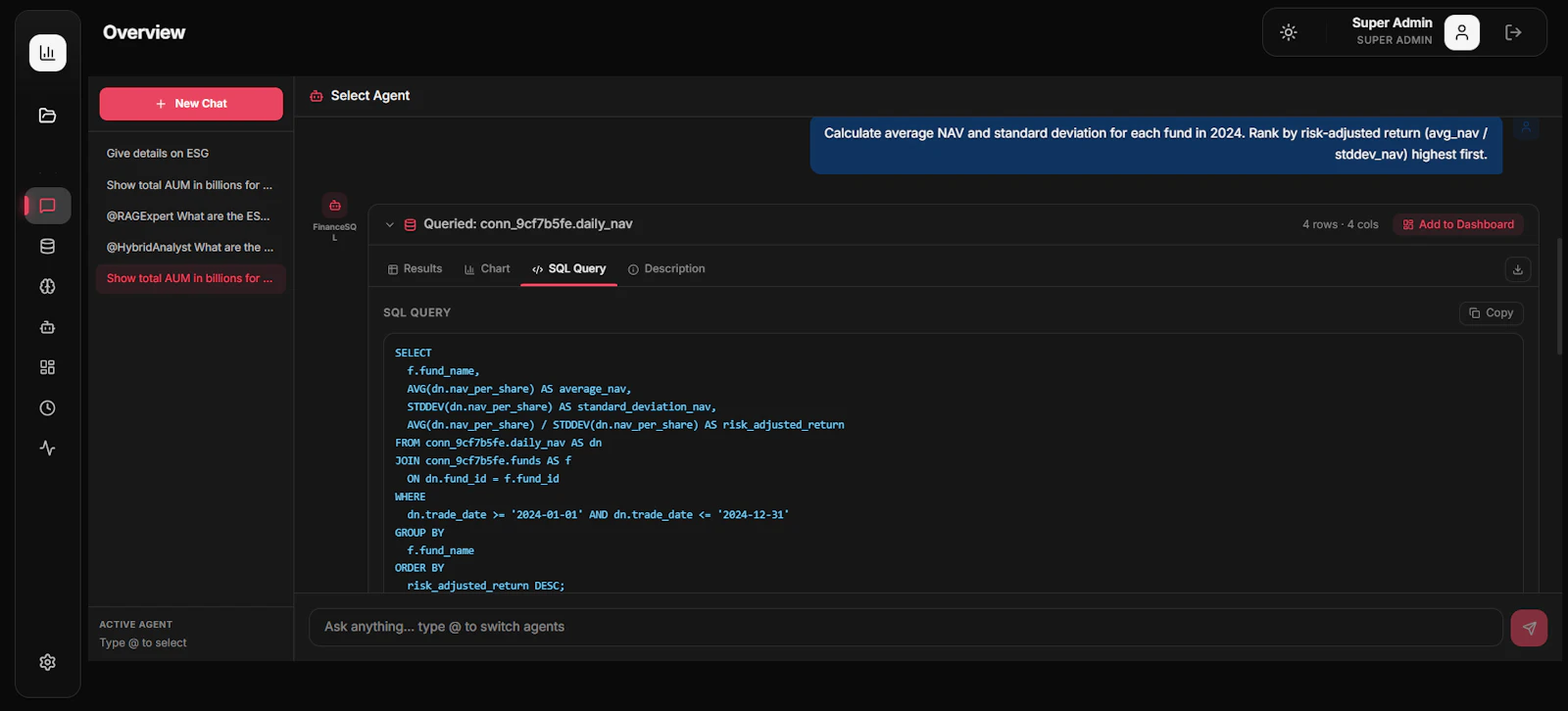
Task: Open the settings gear icon
Action: point(47,662)
